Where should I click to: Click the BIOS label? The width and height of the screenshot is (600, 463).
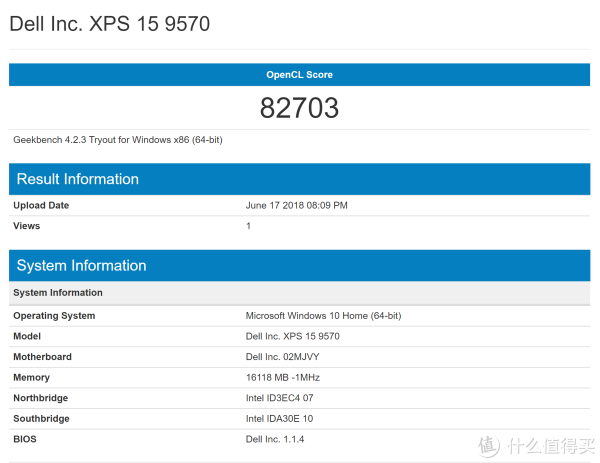25,439
